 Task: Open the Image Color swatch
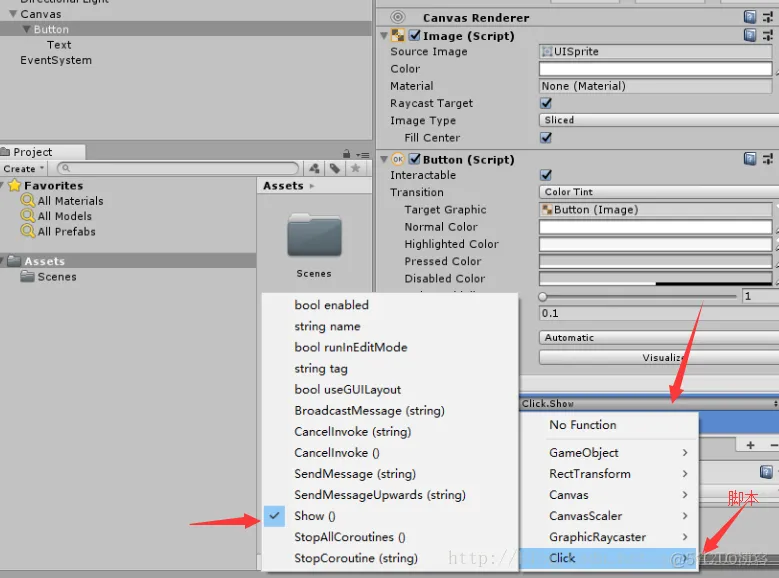pos(655,69)
